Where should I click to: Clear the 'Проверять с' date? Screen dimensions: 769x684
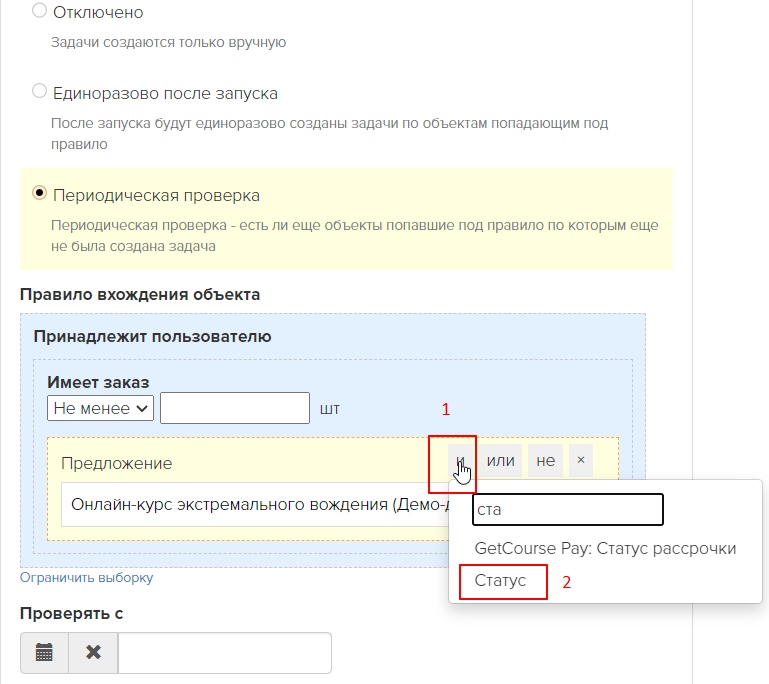[x=93, y=652]
